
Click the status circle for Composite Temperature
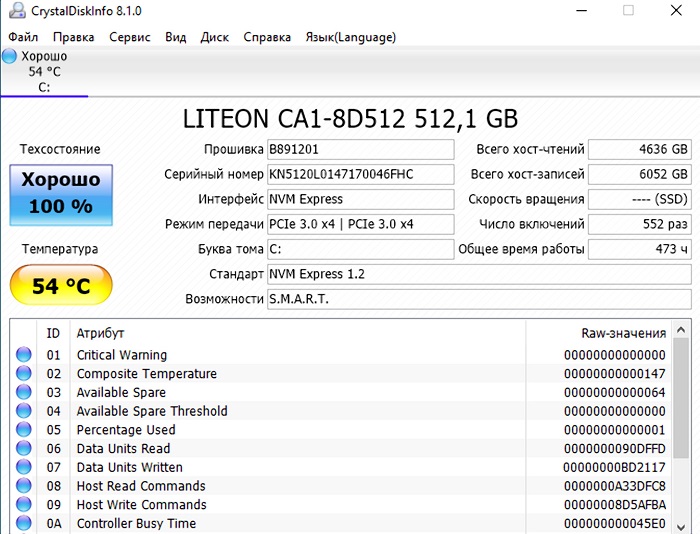pyautogui.click(x=24, y=373)
